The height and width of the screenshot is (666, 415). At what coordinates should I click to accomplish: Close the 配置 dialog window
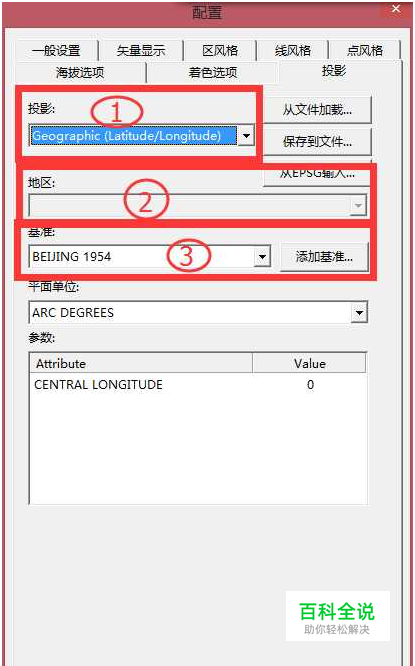[x=396, y=9]
